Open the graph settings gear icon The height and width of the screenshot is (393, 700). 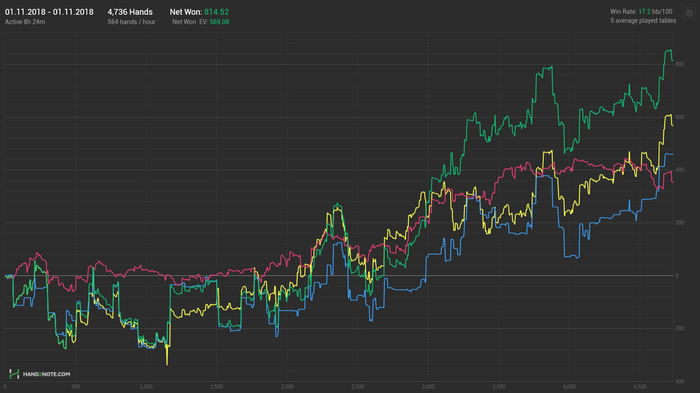pyautogui.click(x=689, y=13)
